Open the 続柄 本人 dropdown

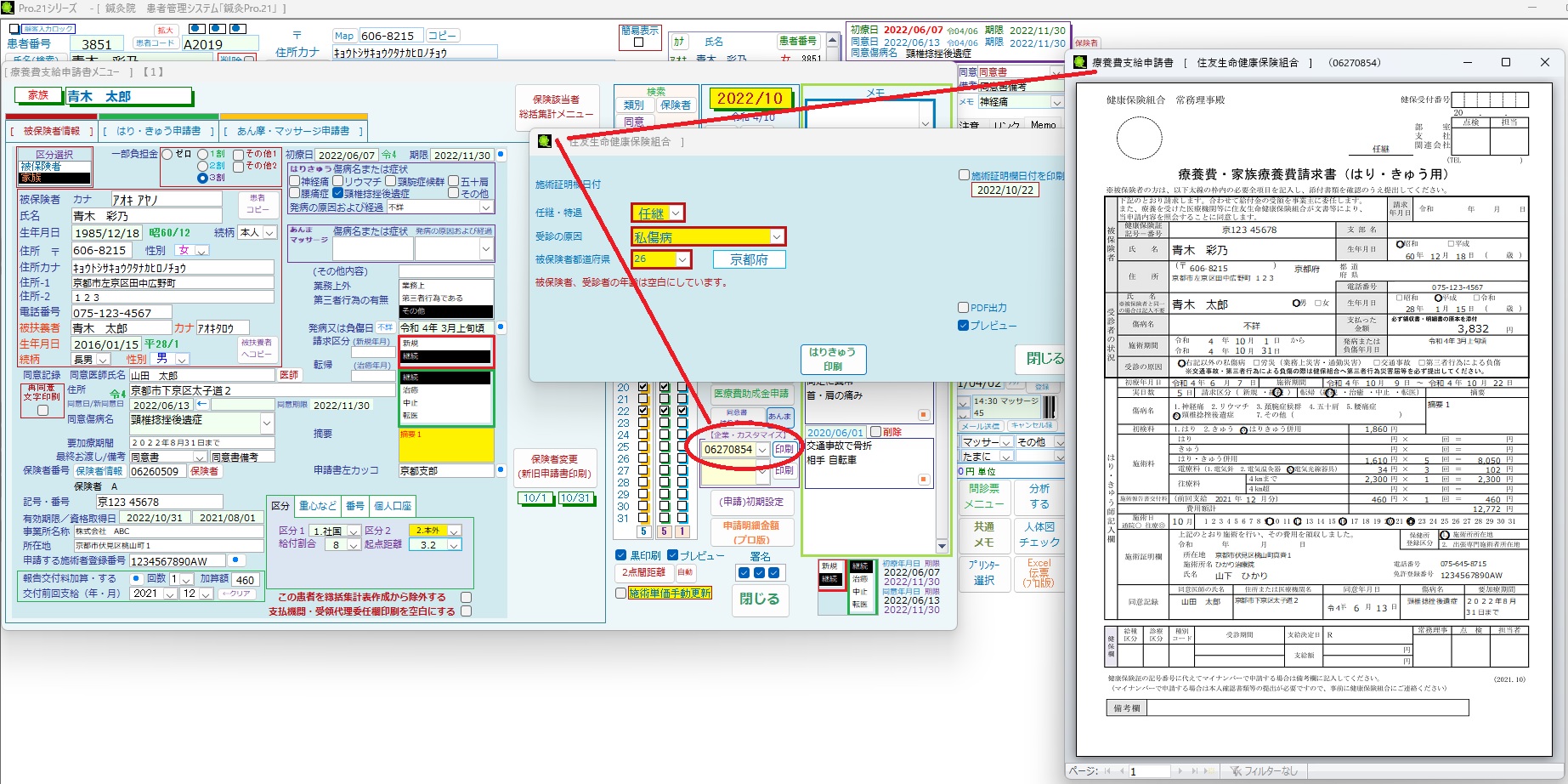coord(269,232)
